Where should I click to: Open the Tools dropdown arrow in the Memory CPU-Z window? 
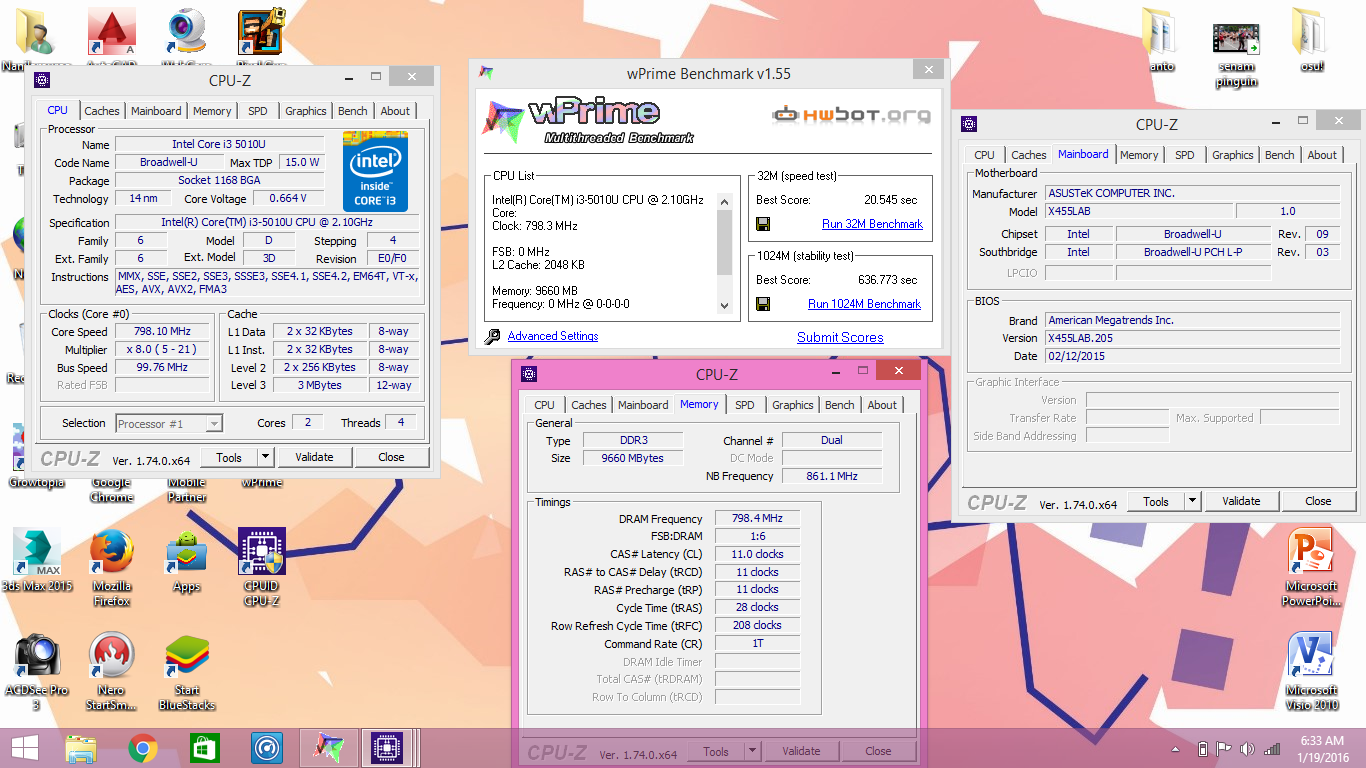tap(752, 751)
